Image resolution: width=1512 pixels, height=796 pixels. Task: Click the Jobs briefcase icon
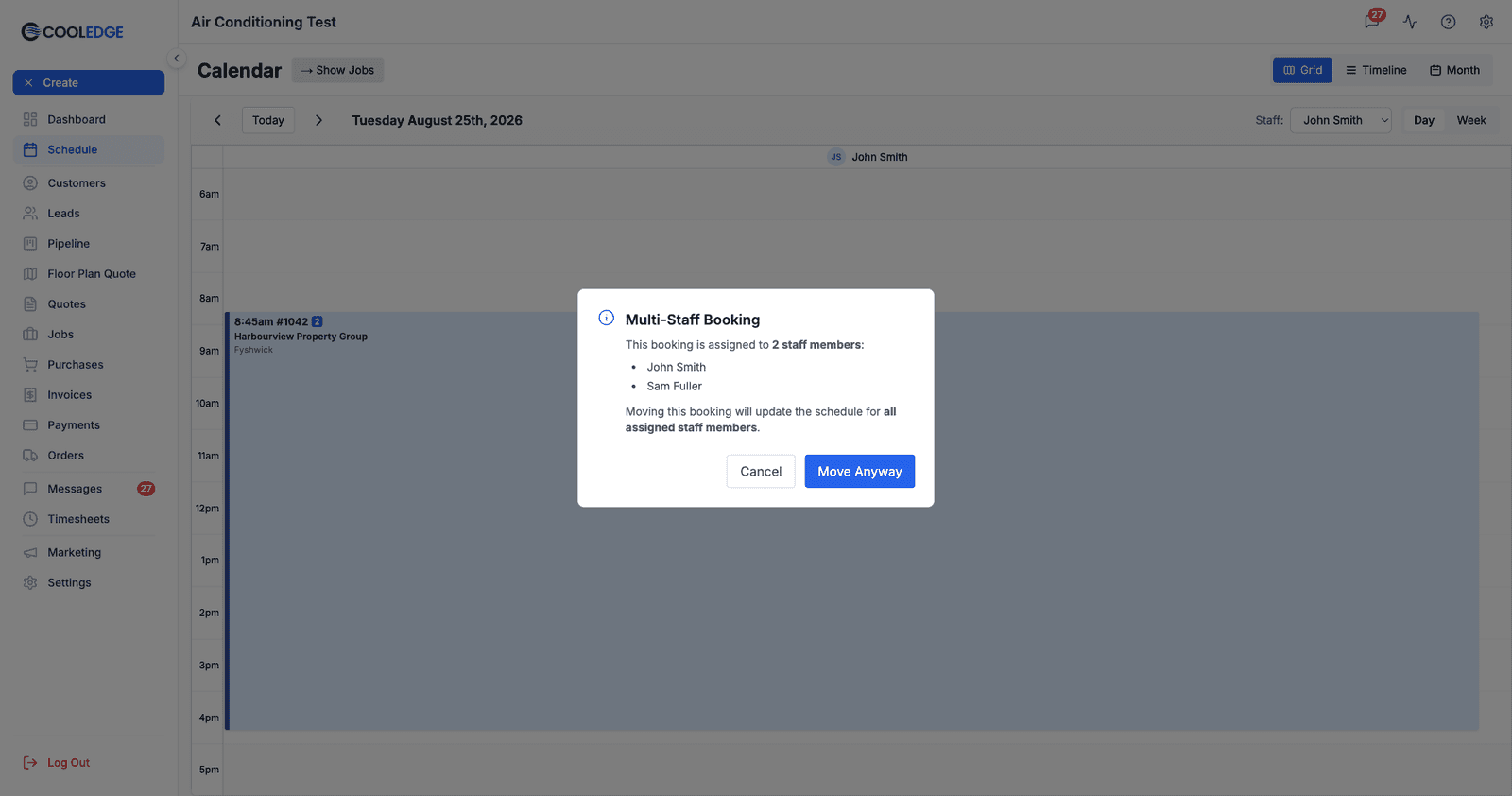pyautogui.click(x=30, y=334)
